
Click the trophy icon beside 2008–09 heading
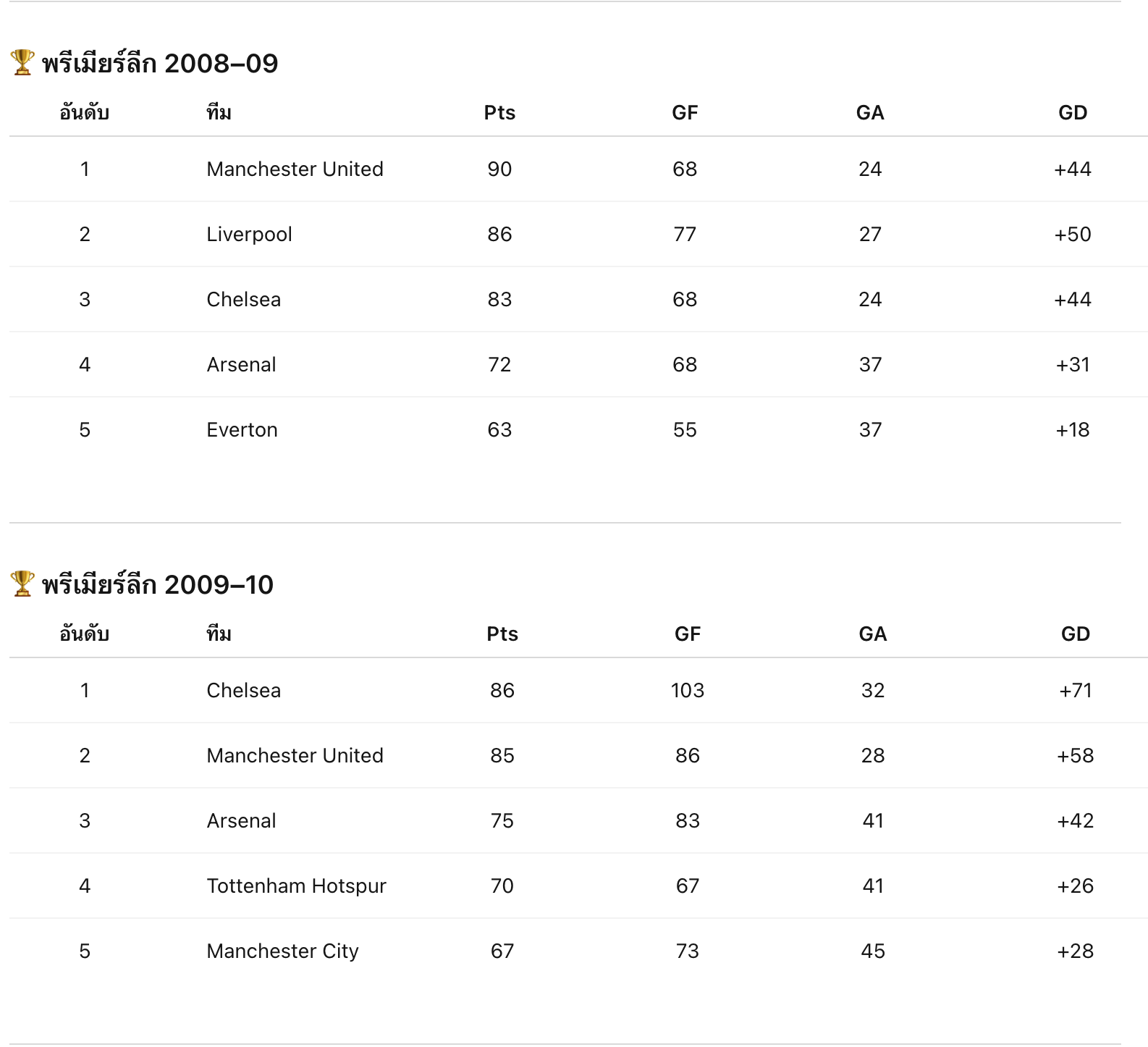click(22, 62)
